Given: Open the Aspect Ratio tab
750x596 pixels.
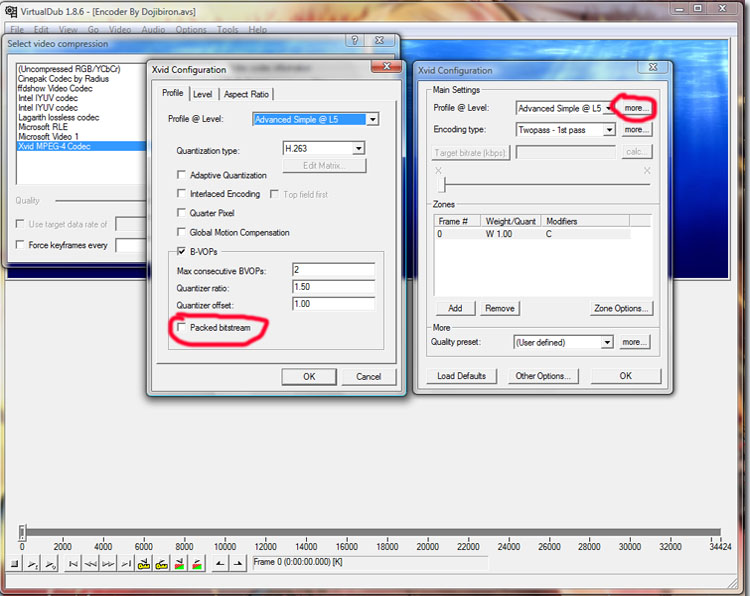Looking at the screenshot, I should (246, 94).
